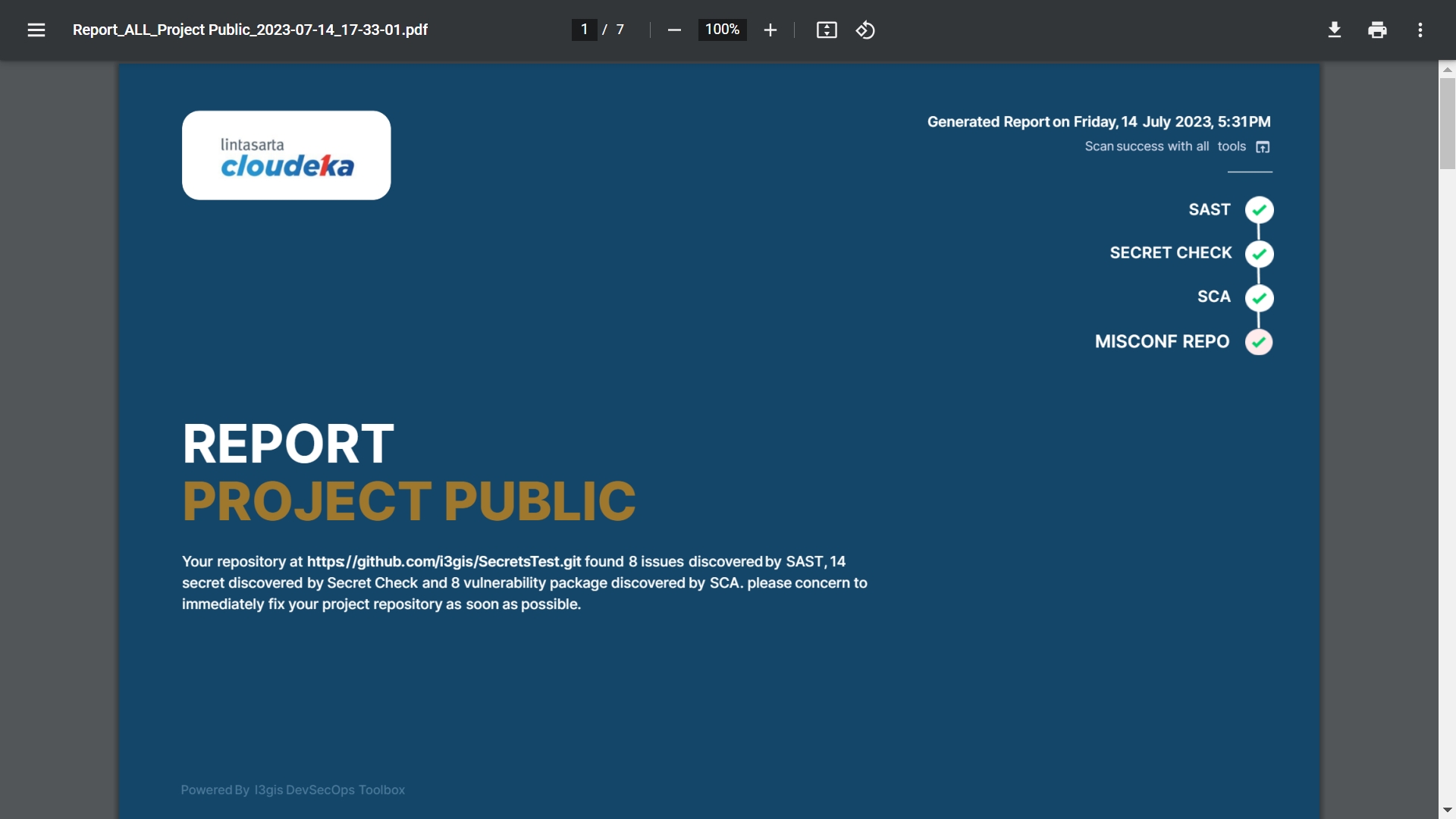Click the SECRET CHECK green checkmark
Image resolution: width=1456 pixels, height=819 pixels.
pos(1259,253)
